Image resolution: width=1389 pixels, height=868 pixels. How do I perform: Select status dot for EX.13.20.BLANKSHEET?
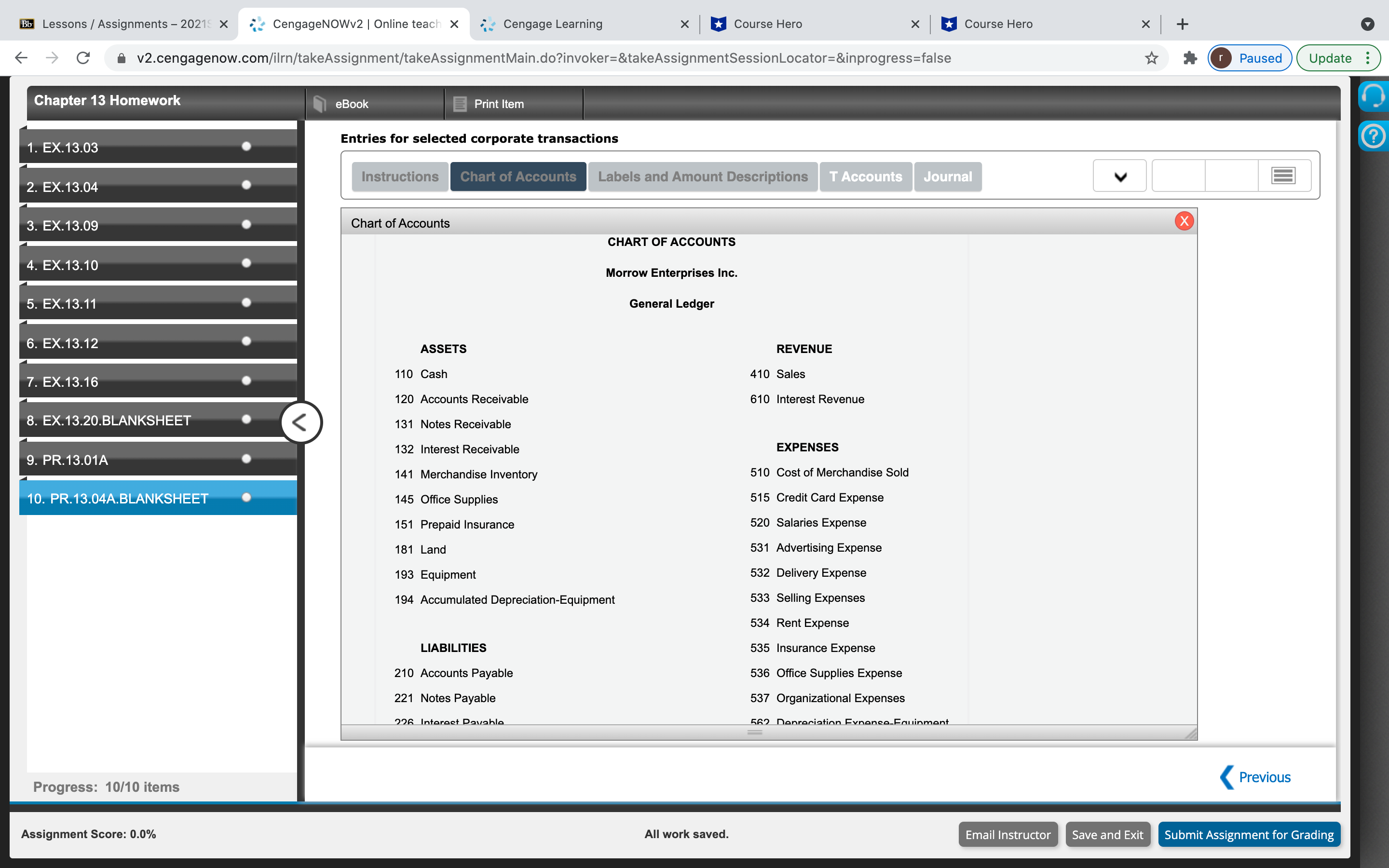coord(246,420)
